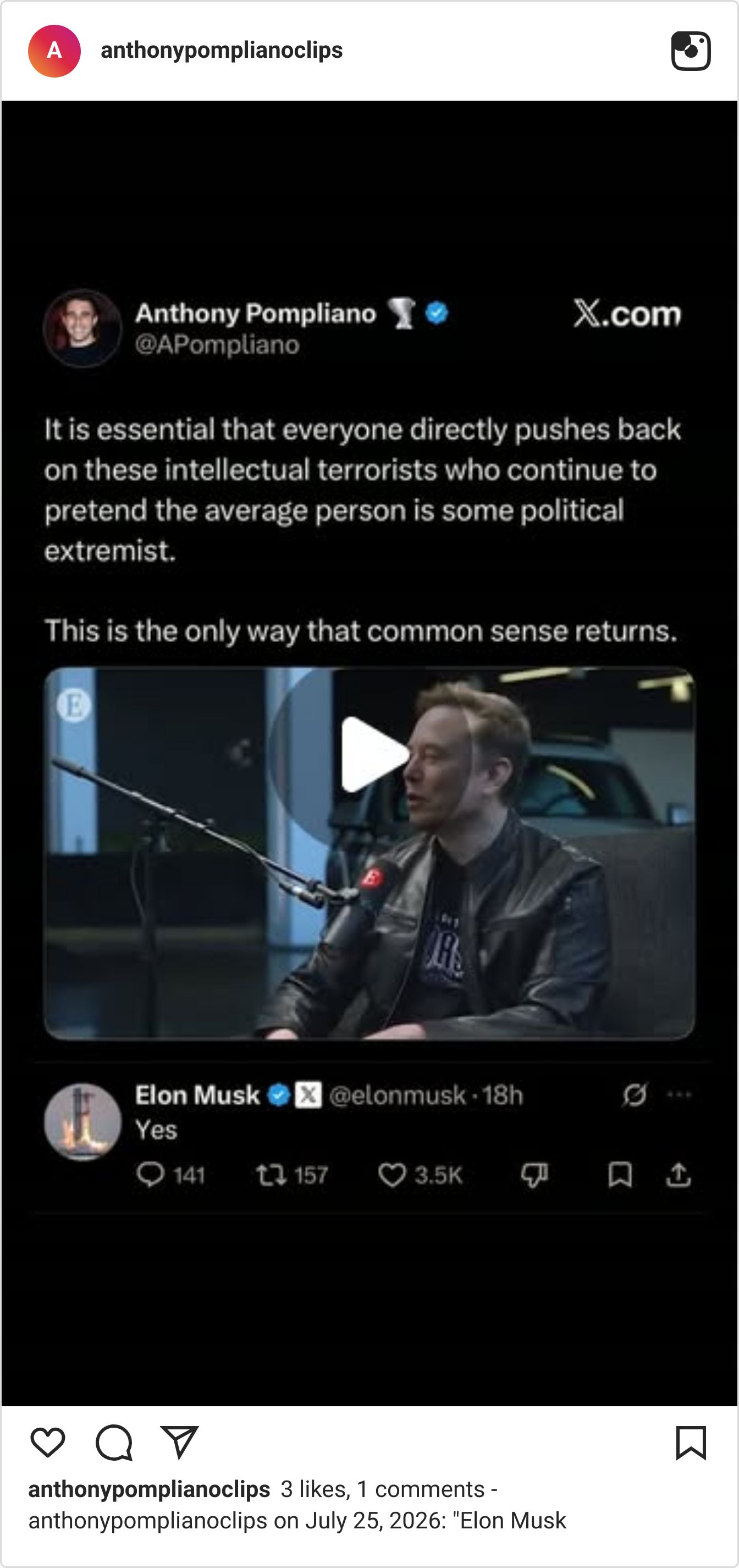Click the reply icon showing 141
Image resolution: width=739 pixels, height=1568 pixels.
click(x=151, y=1175)
